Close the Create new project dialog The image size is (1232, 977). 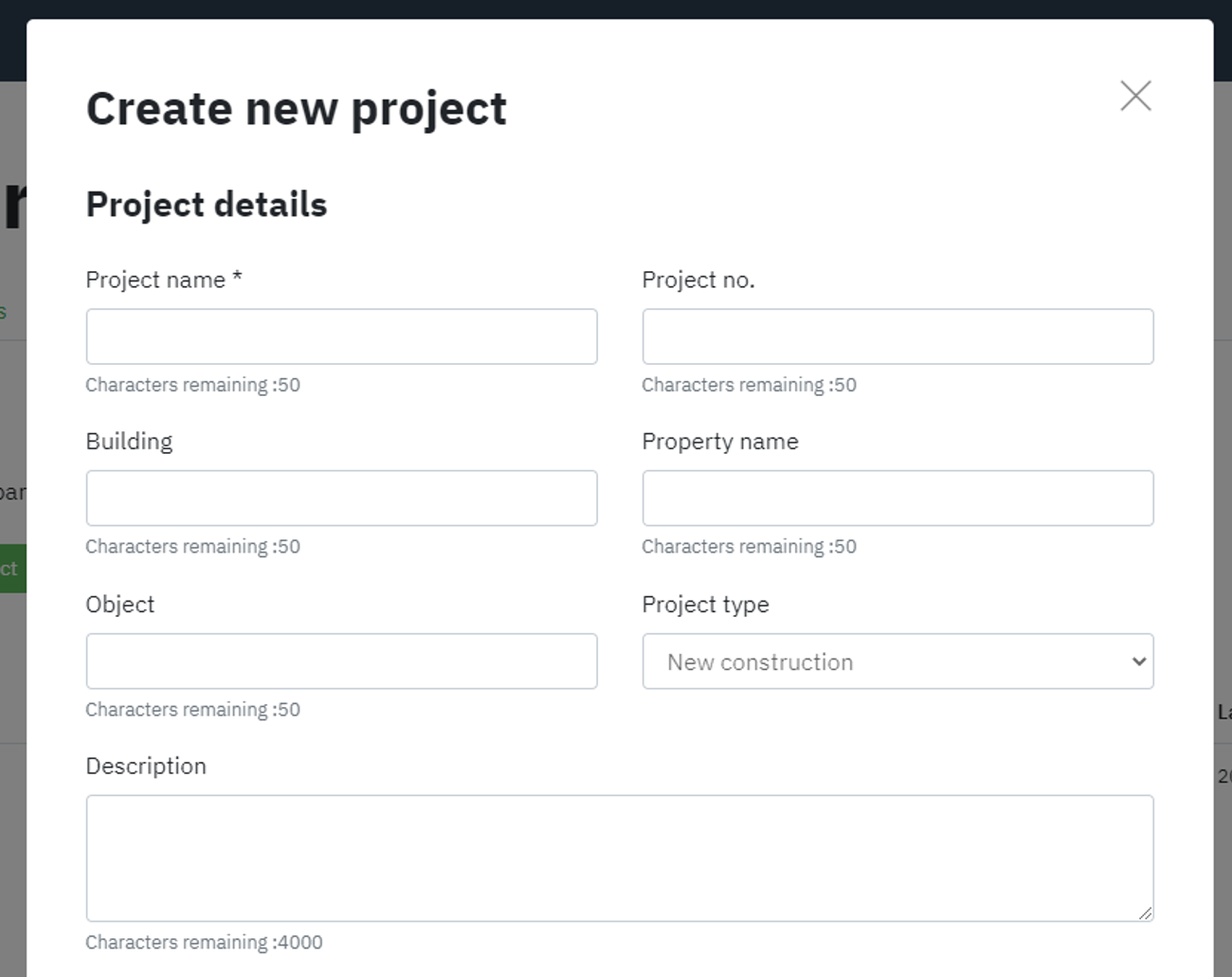pos(1135,96)
